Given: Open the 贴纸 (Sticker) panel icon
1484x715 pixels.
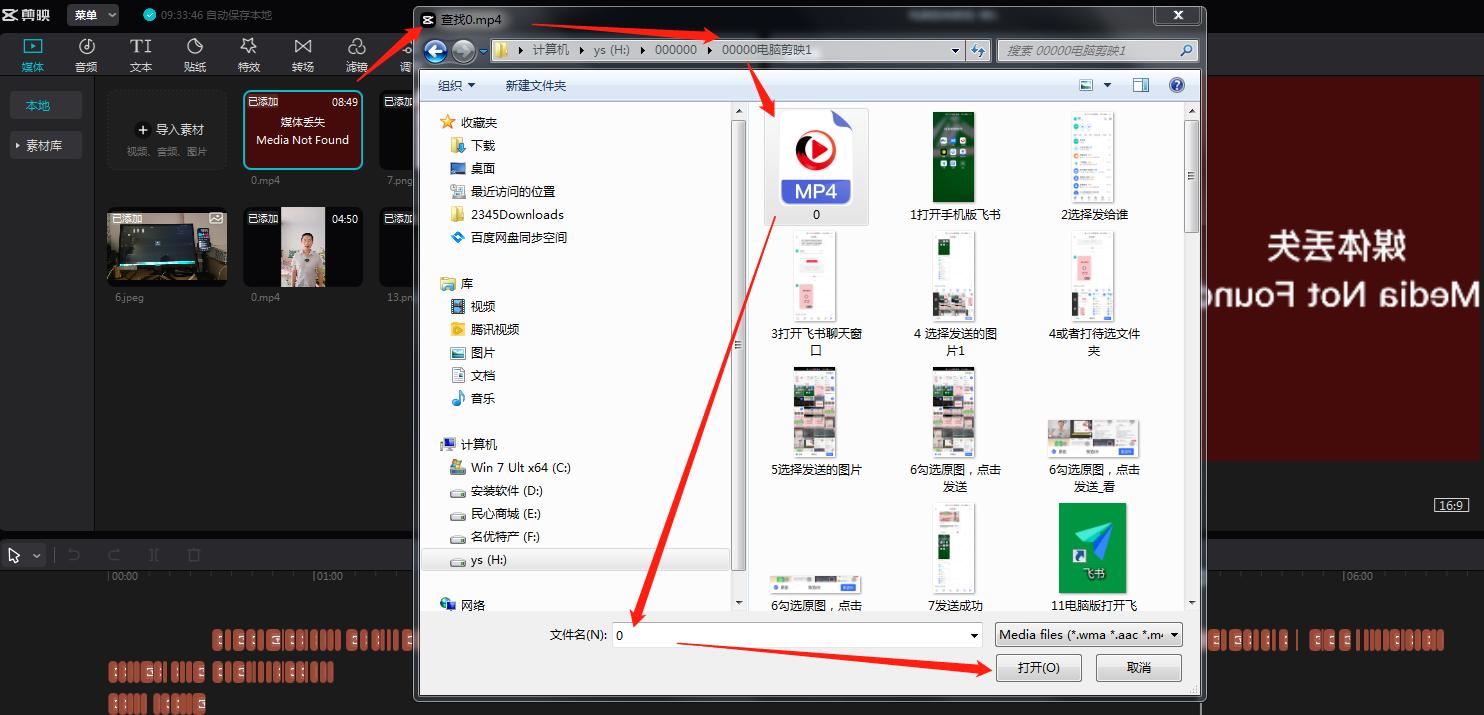Looking at the screenshot, I should coord(195,54).
